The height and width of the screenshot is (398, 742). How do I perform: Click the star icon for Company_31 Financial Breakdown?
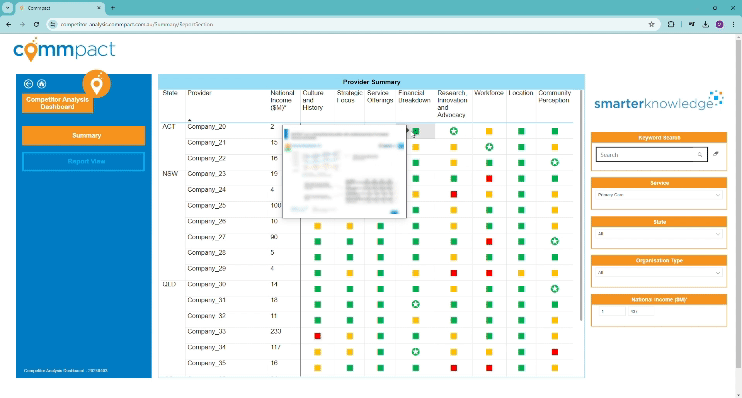[415, 304]
